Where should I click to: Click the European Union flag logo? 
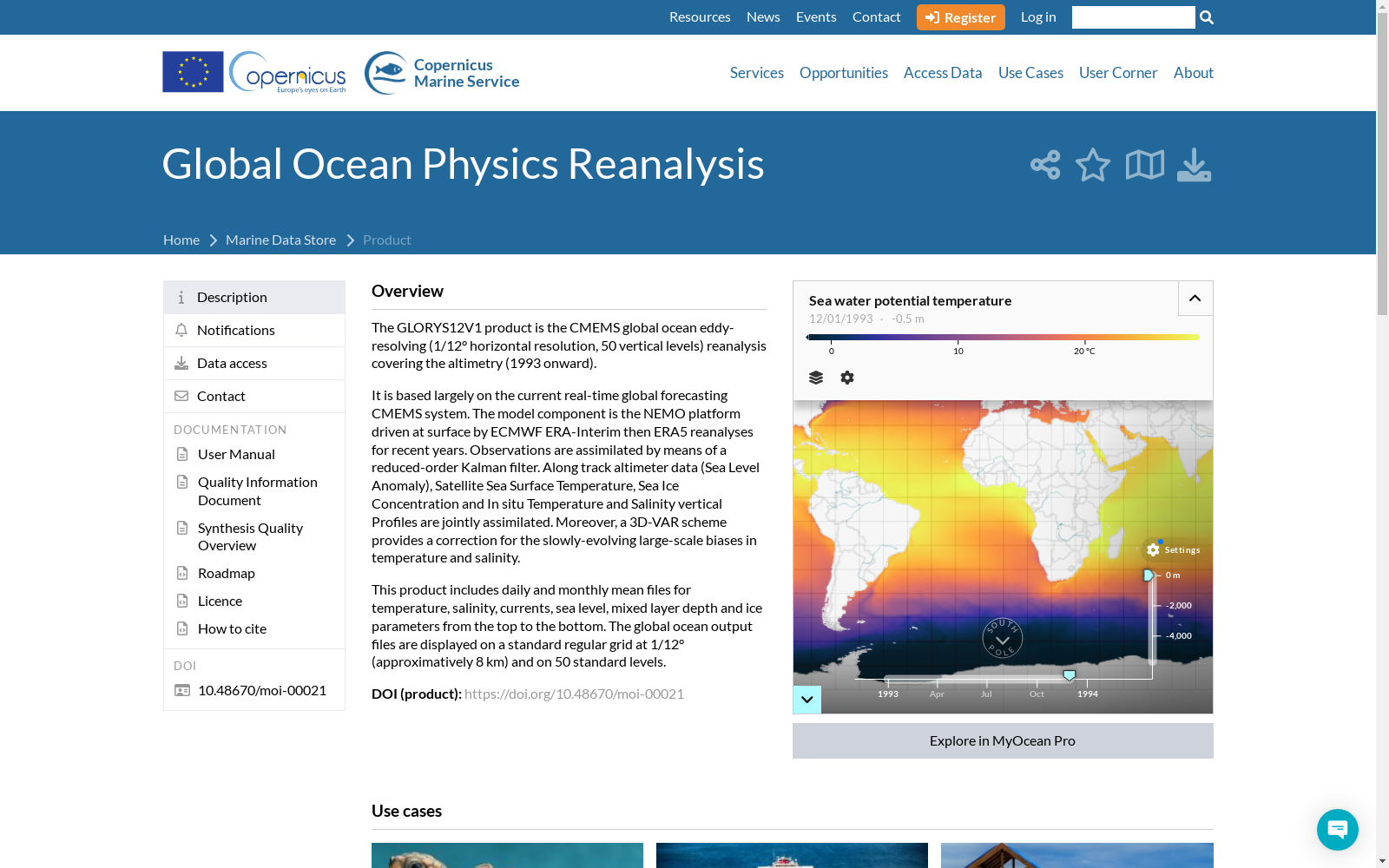[x=193, y=72]
